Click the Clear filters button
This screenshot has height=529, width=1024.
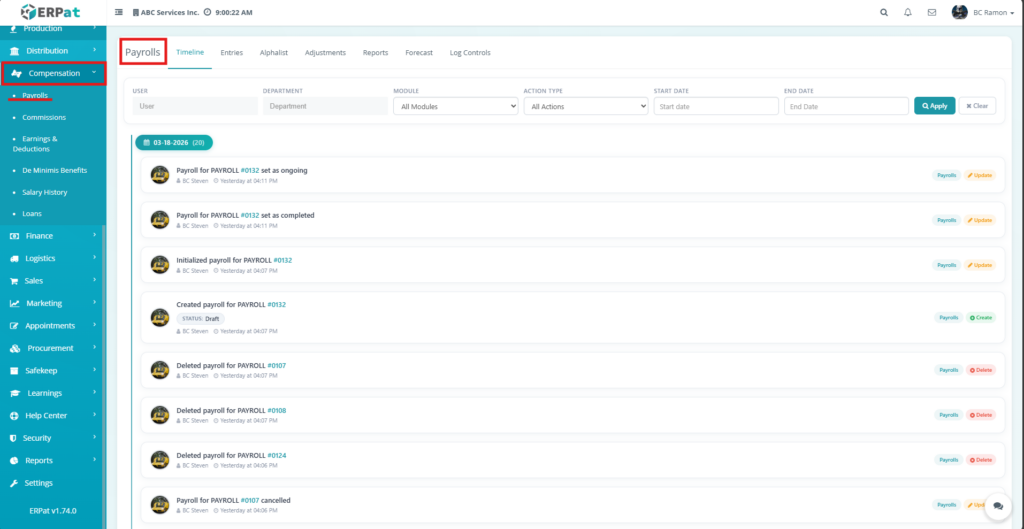976,106
